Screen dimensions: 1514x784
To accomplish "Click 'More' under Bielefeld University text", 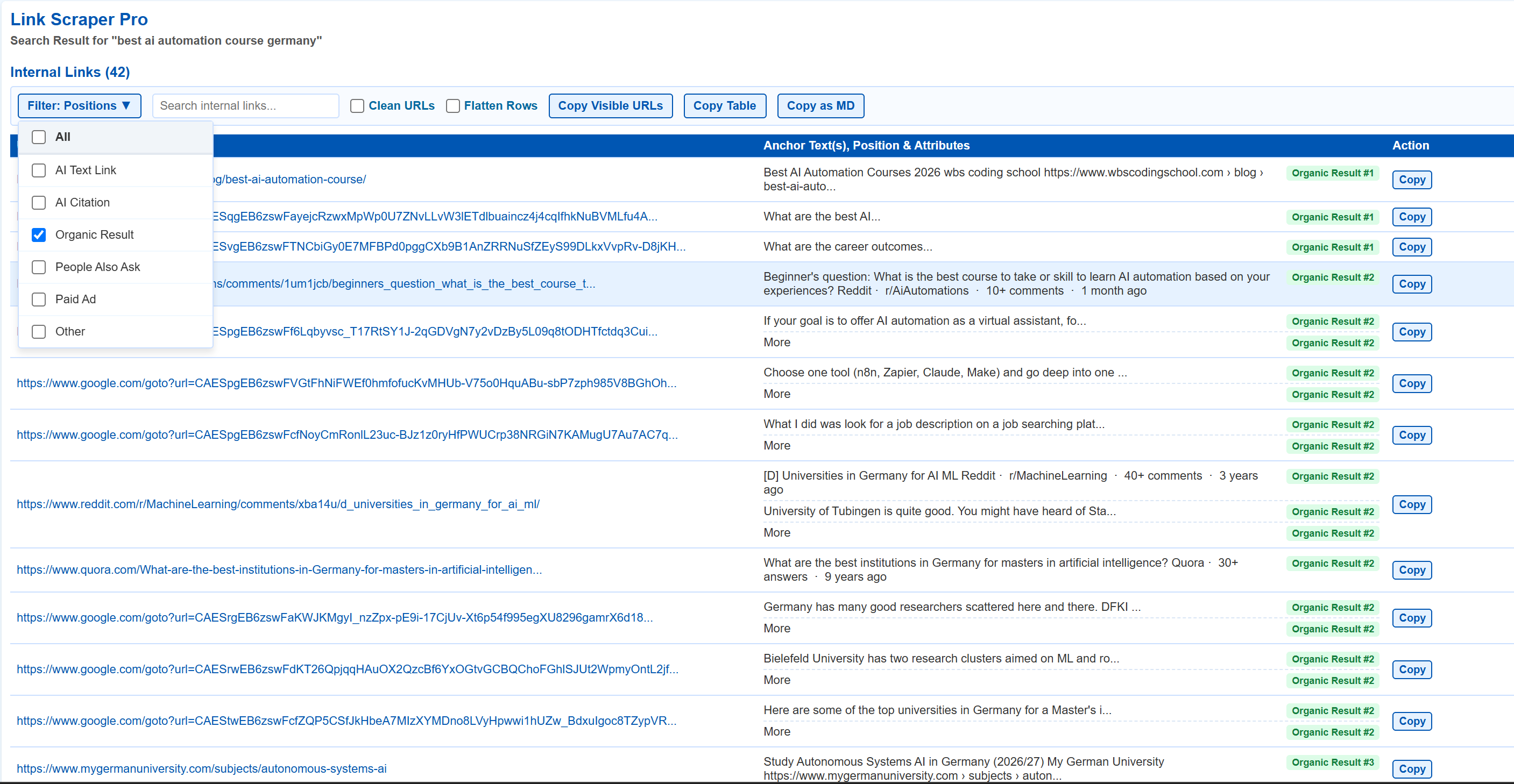I will pyautogui.click(x=776, y=680).
